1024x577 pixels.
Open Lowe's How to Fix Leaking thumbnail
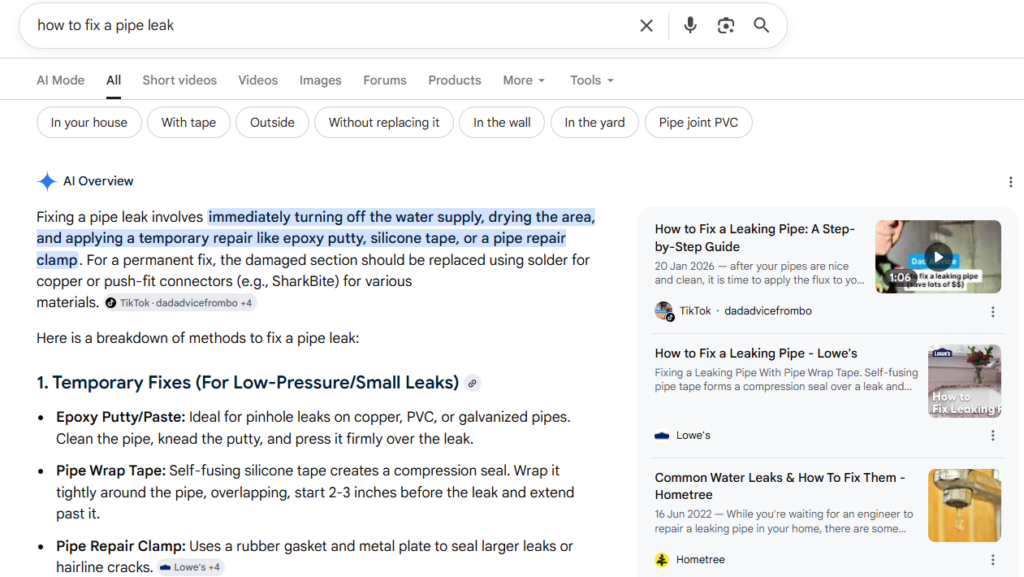tap(965, 381)
